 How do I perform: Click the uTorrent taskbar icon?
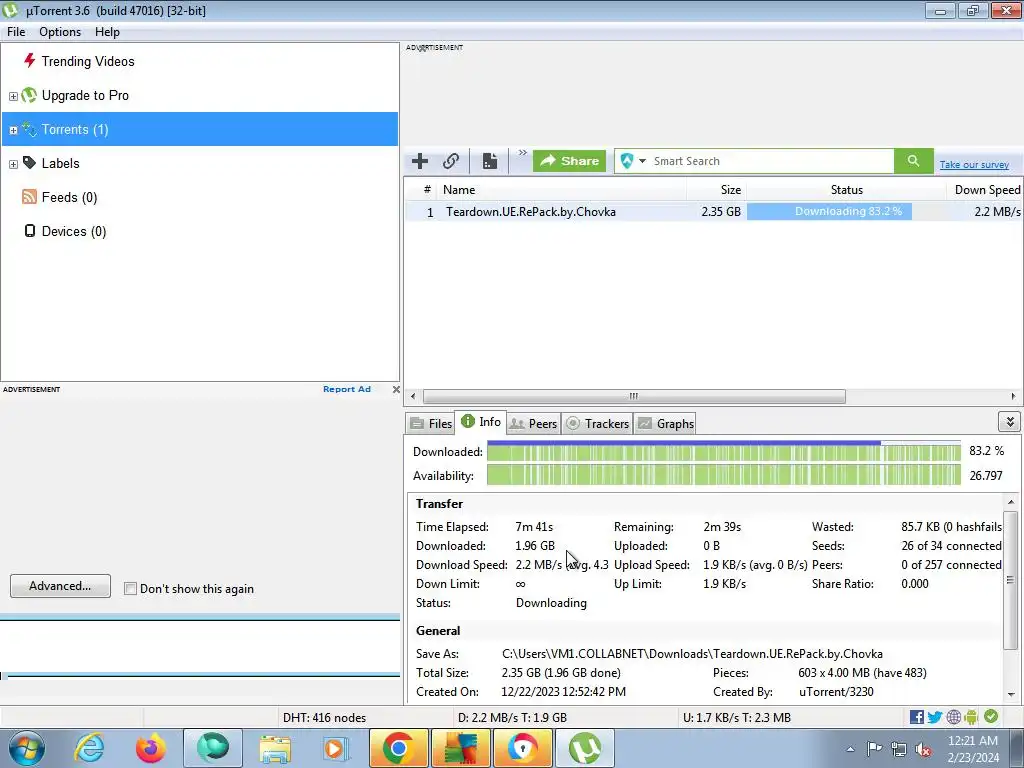click(x=584, y=748)
